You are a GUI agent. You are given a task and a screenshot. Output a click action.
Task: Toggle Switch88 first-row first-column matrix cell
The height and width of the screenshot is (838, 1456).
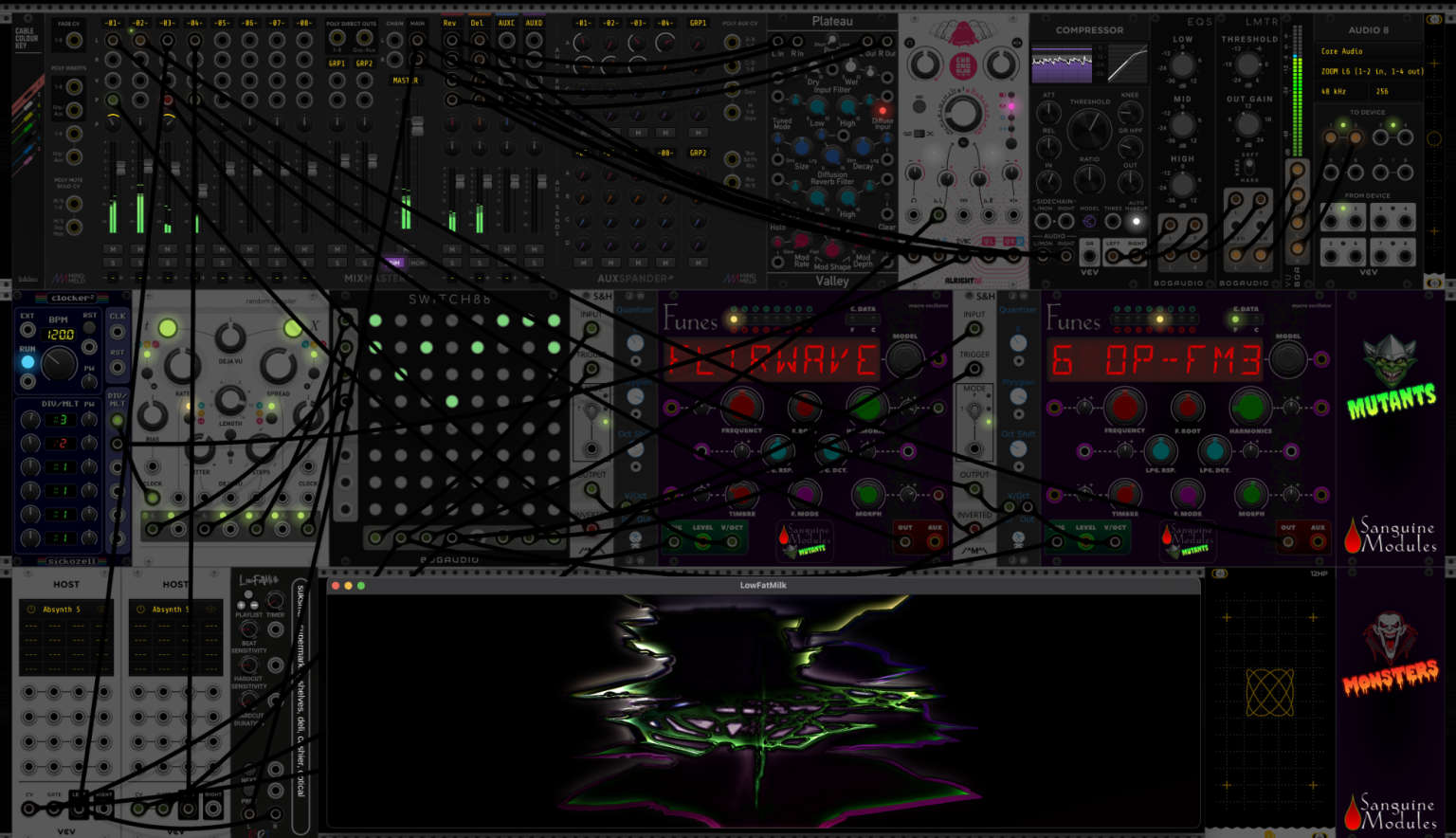(x=375, y=321)
